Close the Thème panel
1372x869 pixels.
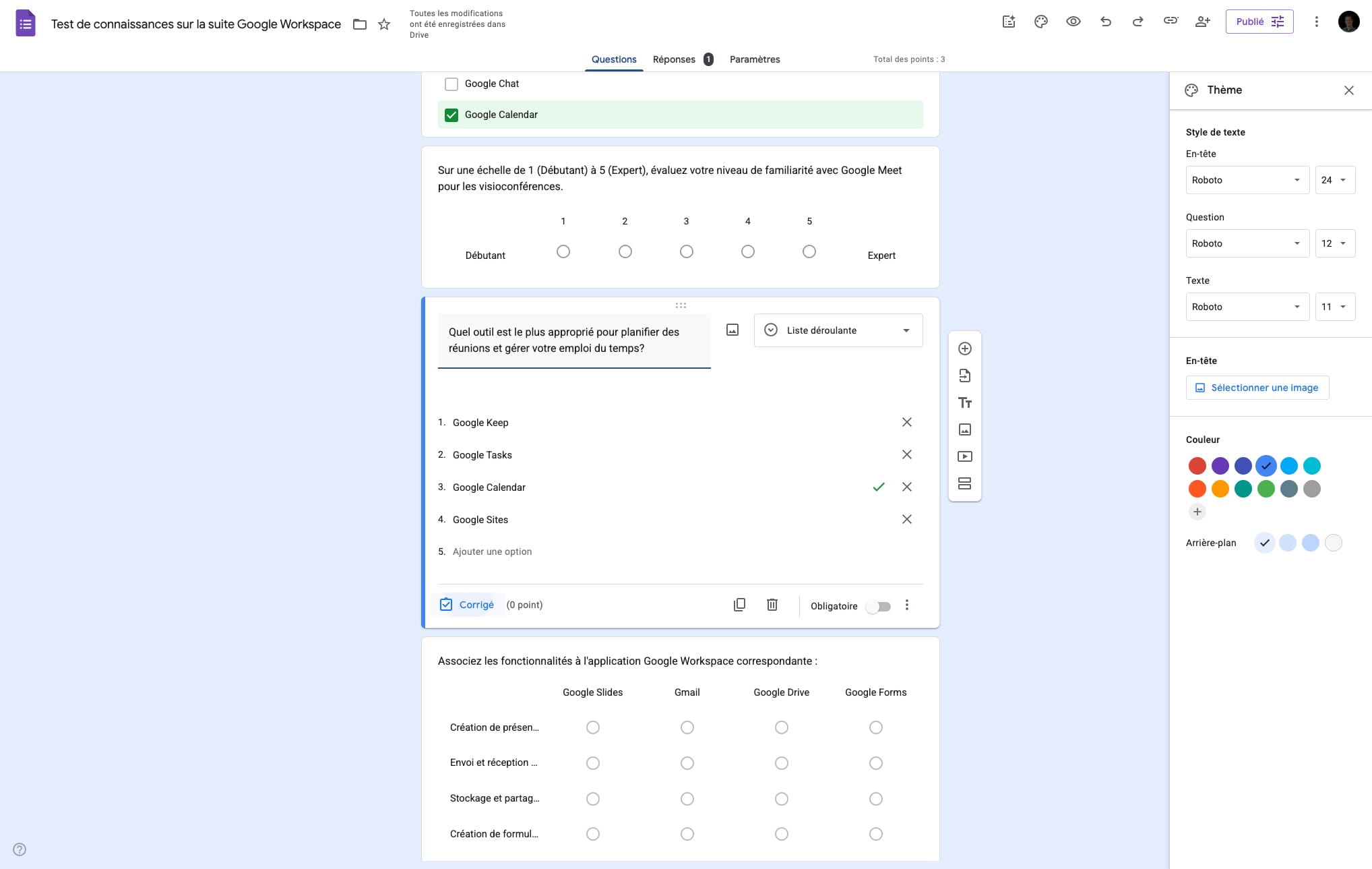click(x=1349, y=90)
